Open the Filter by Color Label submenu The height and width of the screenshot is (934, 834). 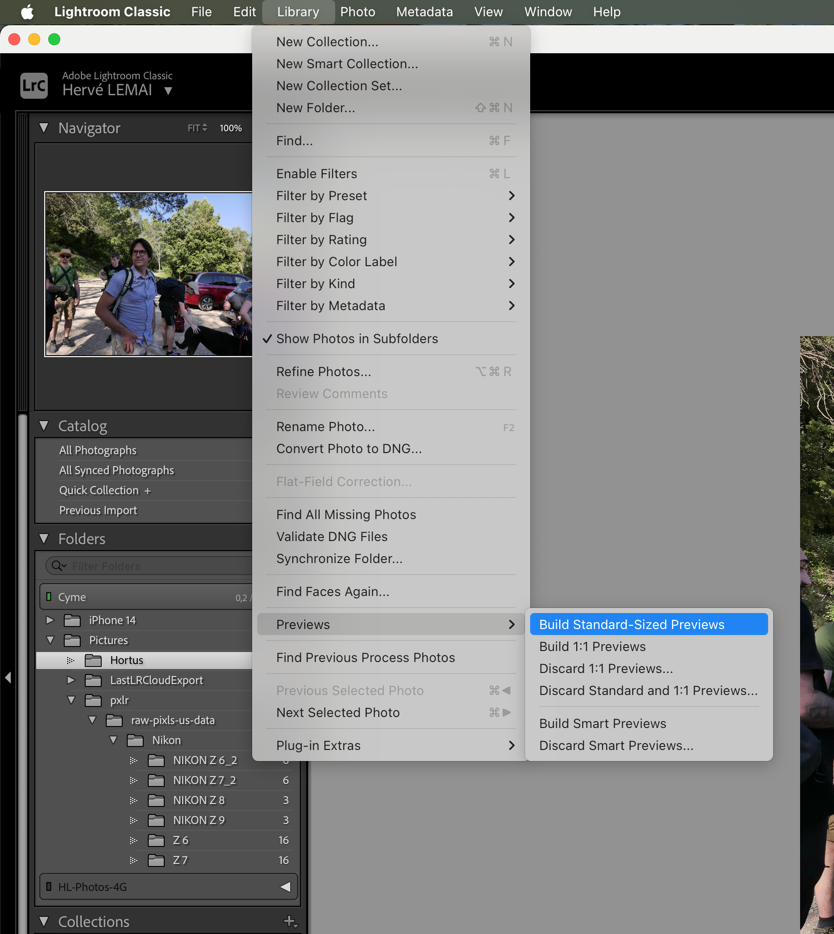(391, 261)
